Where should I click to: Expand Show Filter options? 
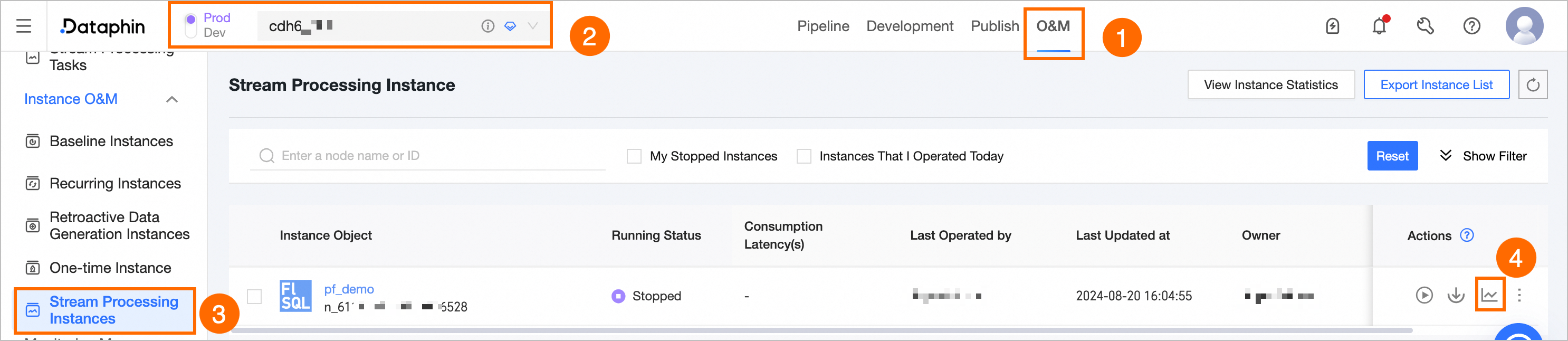click(1482, 156)
